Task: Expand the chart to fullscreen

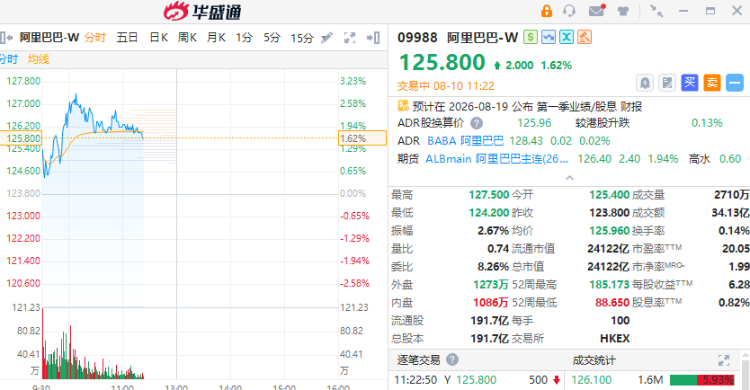Action: tap(350, 37)
